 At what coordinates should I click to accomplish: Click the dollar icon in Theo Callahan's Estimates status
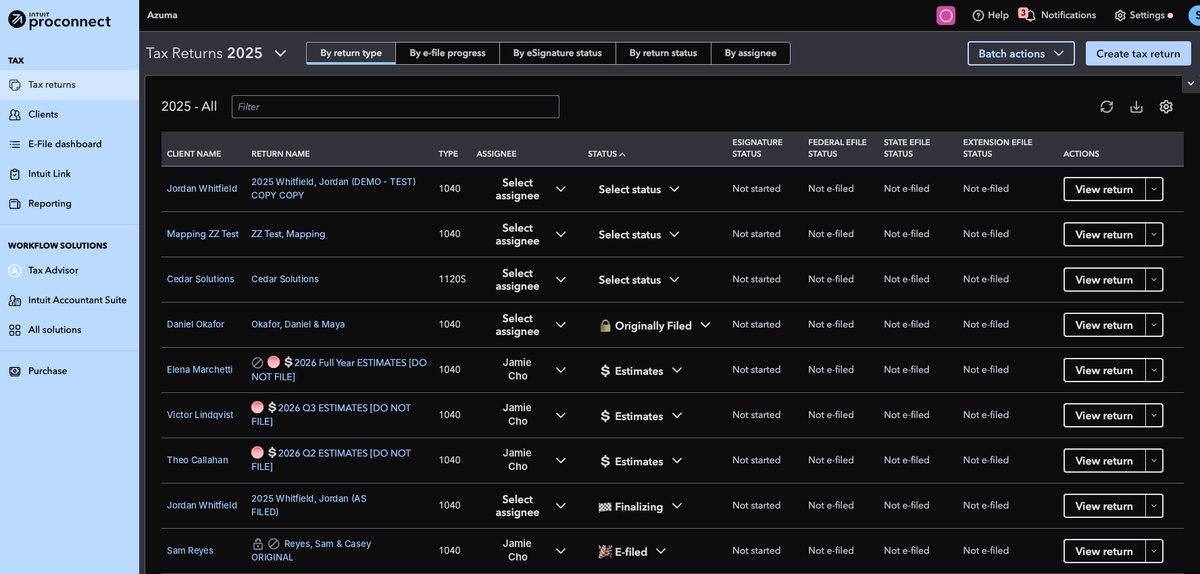point(605,461)
